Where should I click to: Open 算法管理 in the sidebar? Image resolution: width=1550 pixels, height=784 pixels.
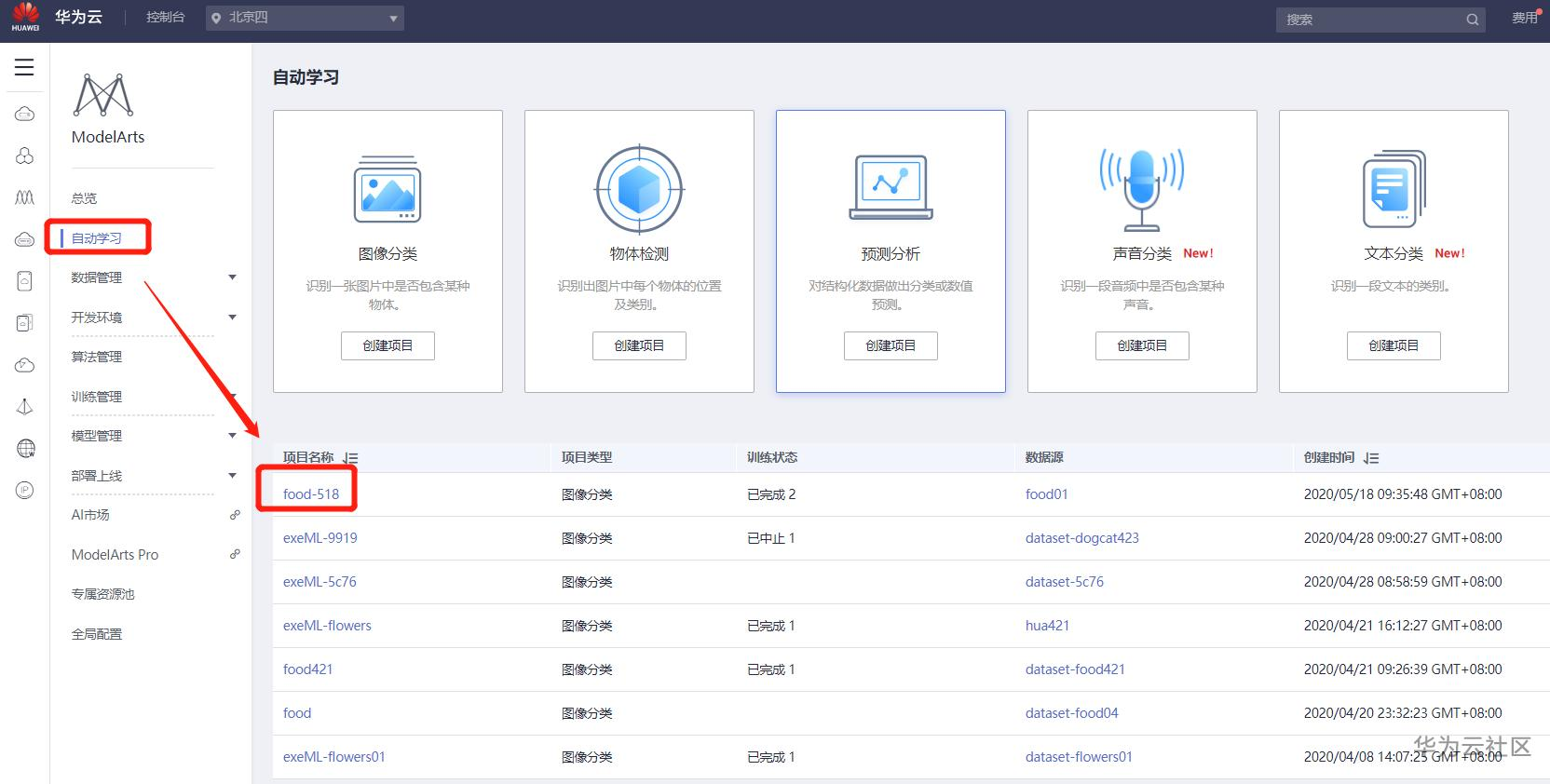(x=97, y=357)
